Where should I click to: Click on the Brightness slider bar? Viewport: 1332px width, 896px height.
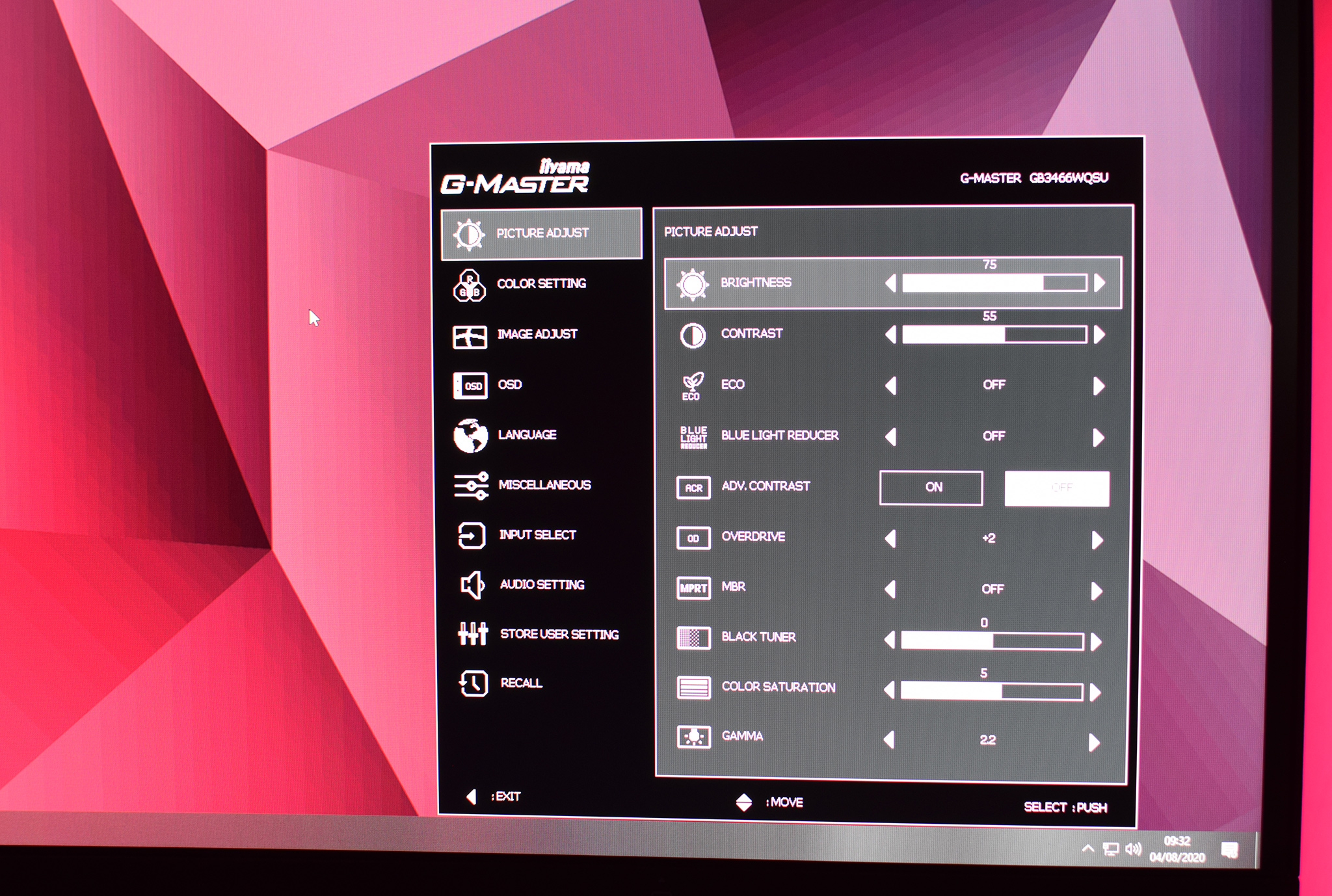pyautogui.click(x=994, y=283)
